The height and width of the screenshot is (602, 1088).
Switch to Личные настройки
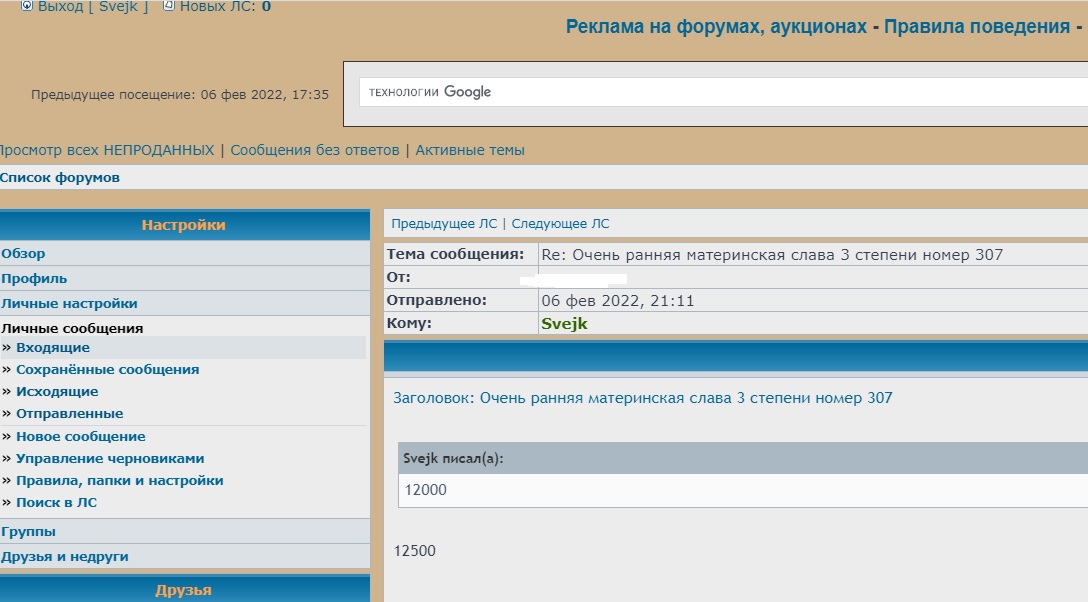click(69, 303)
